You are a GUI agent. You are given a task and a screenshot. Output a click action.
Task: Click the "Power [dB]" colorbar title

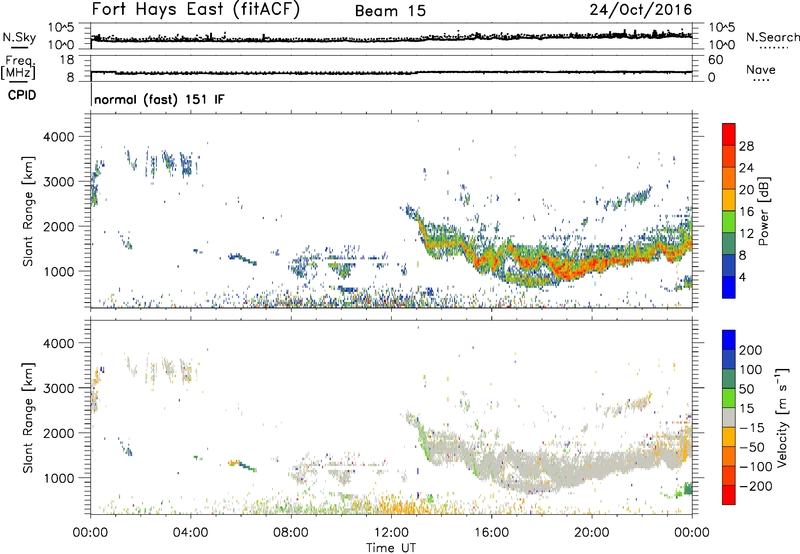[764, 211]
